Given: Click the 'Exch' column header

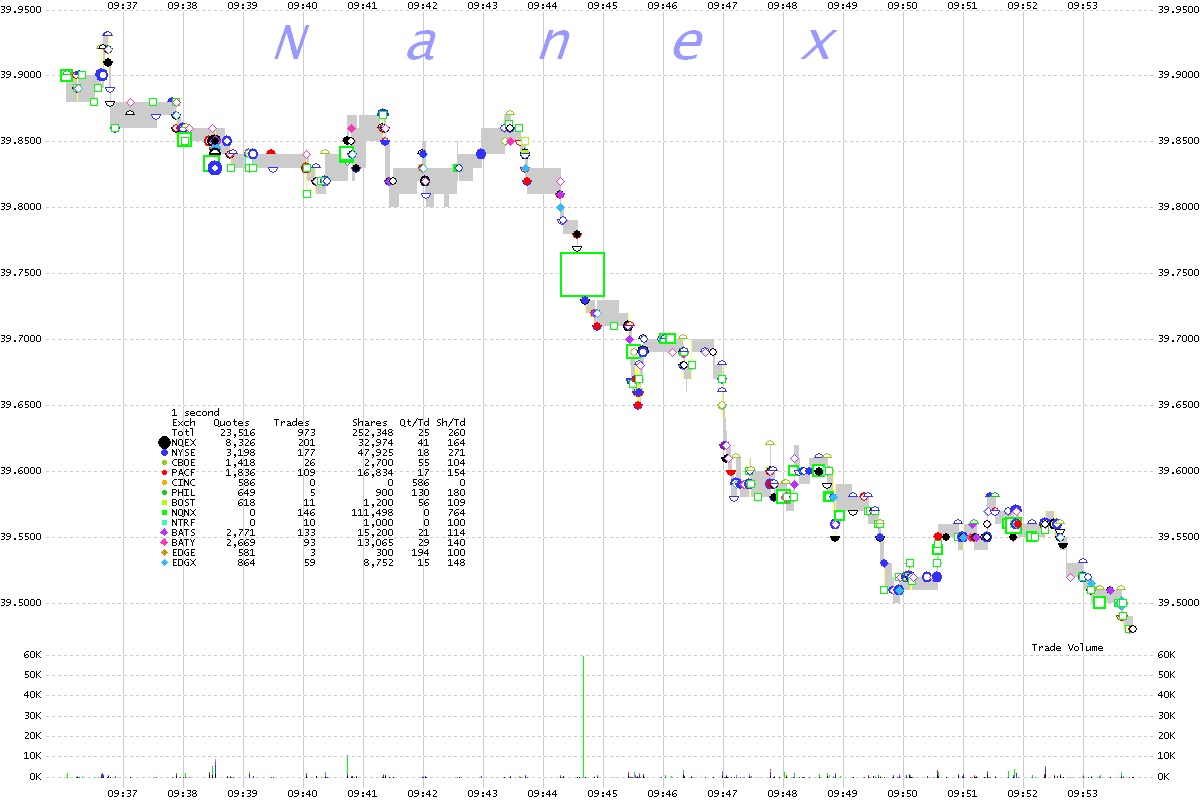Looking at the screenshot, I should click(183, 423).
